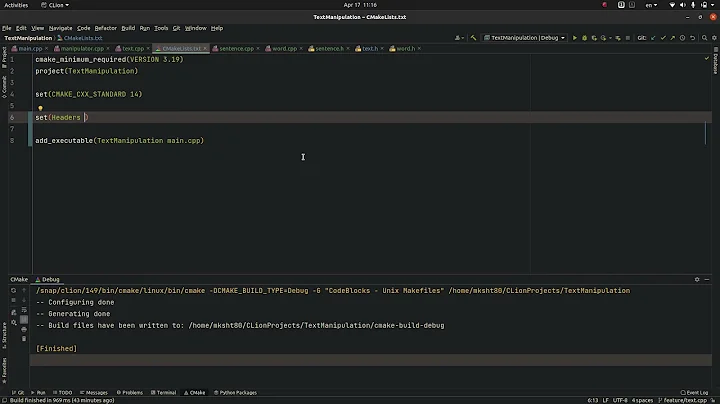The width and height of the screenshot is (720, 404).
Task: Open Search Everywhere magnifier icon
Action: point(703,38)
